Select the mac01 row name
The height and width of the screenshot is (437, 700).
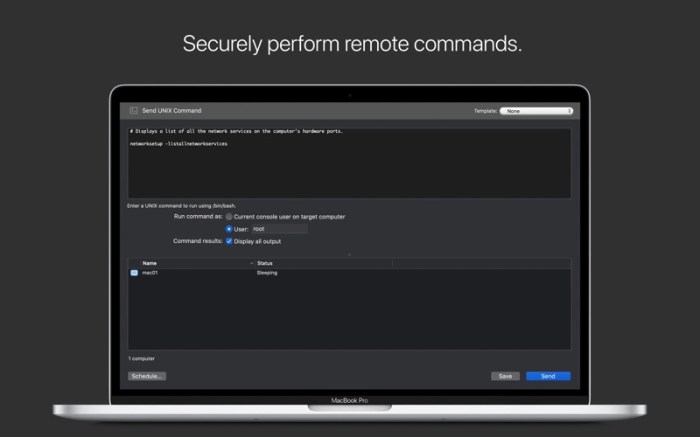click(x=151, y=272)
